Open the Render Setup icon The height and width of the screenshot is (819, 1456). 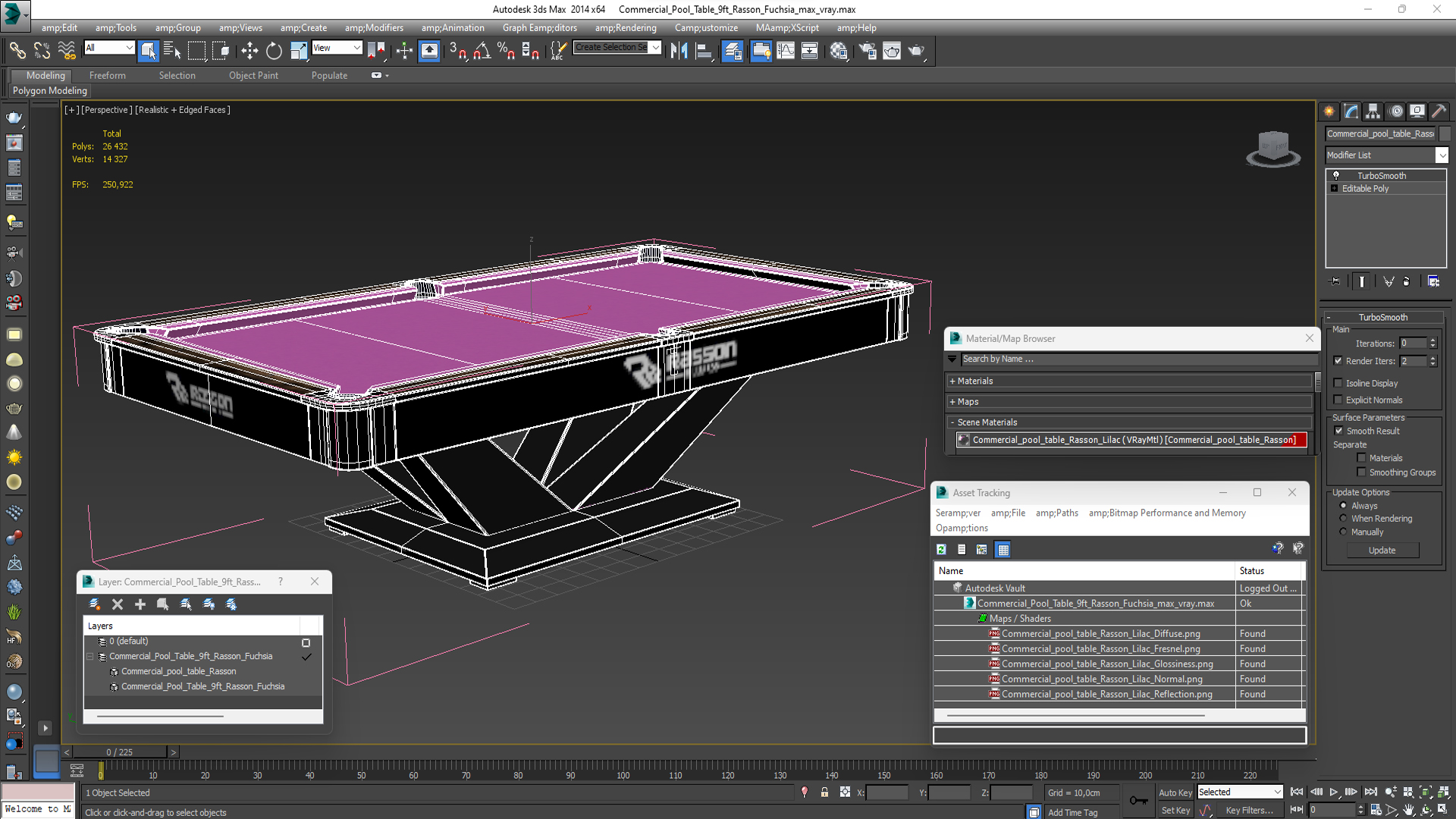click(x=868, y=51)
